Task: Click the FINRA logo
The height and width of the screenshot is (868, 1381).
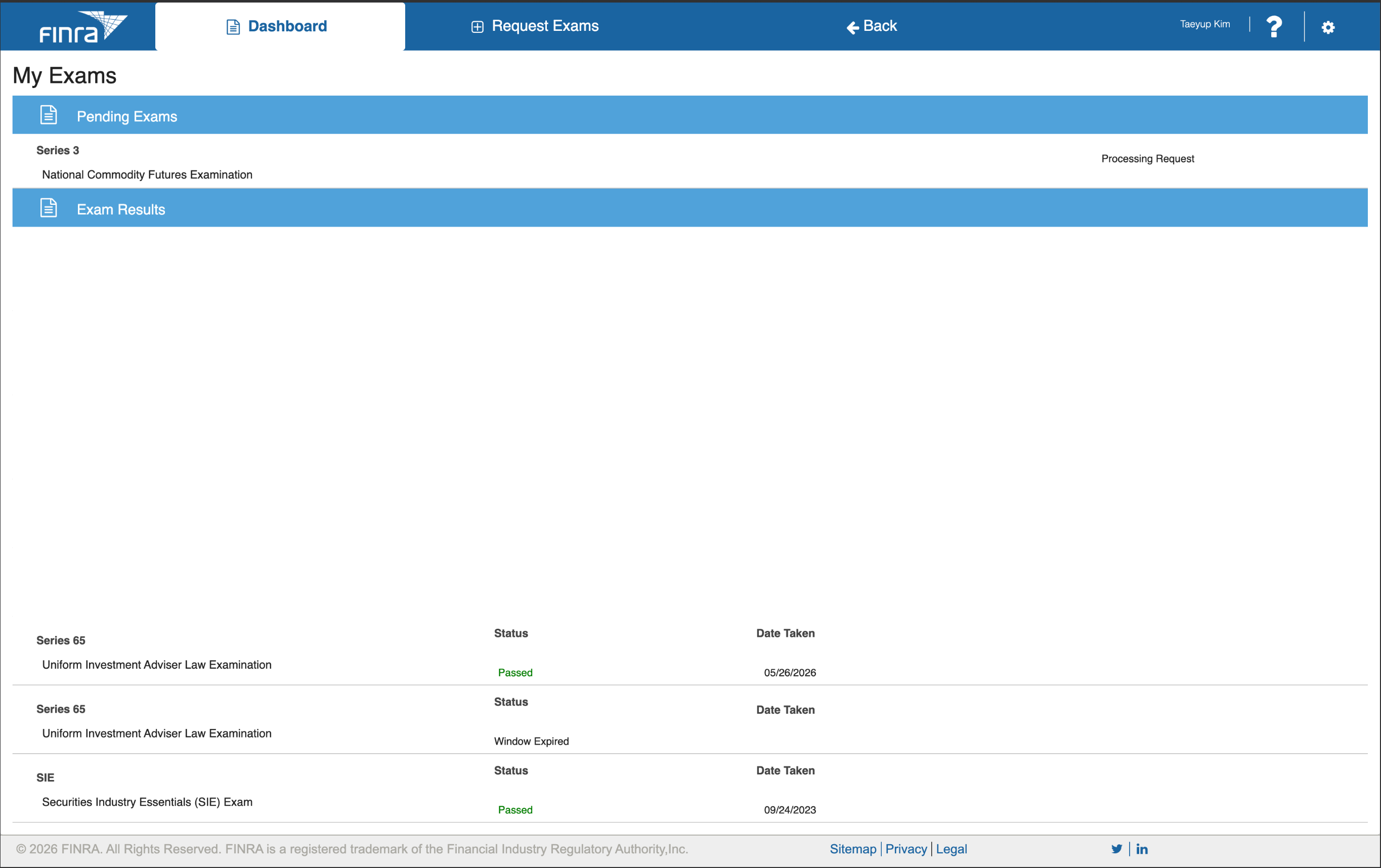Action: [x=84, y=26]
